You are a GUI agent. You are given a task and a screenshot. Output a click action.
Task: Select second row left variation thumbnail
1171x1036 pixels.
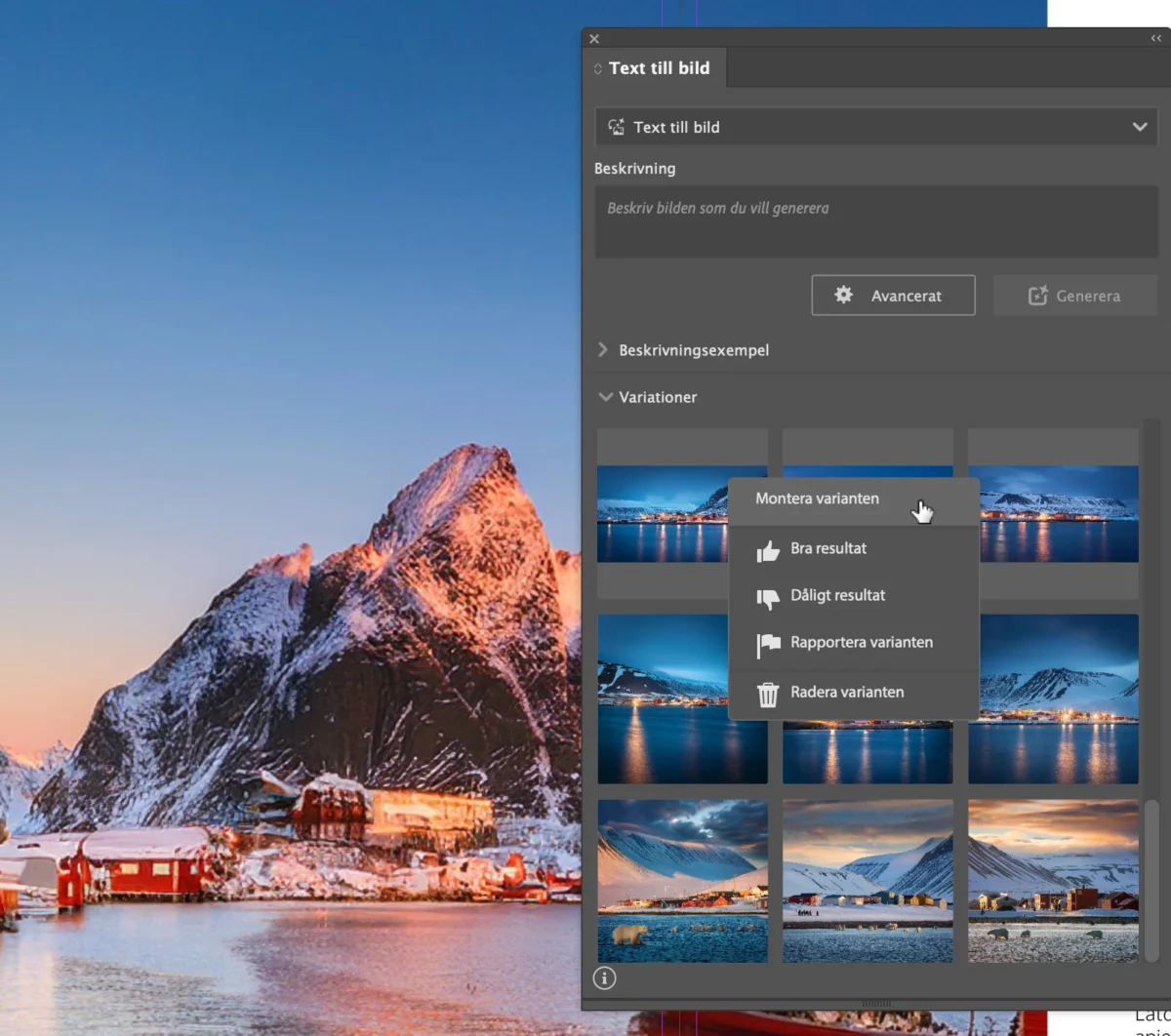pyautogui.click(x=664, y=698)
